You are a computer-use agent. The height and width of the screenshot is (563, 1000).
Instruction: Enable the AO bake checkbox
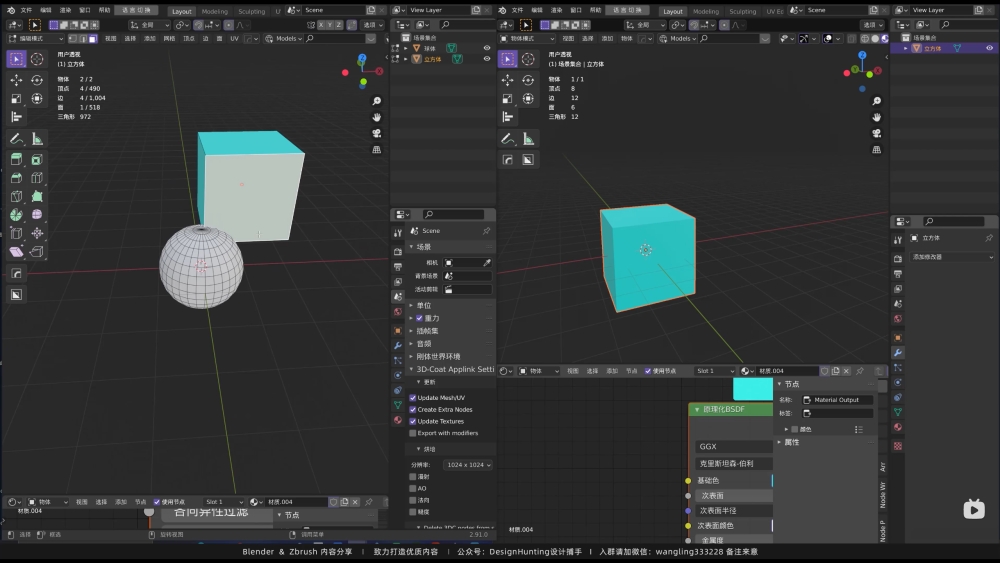(x=413, y=488)
